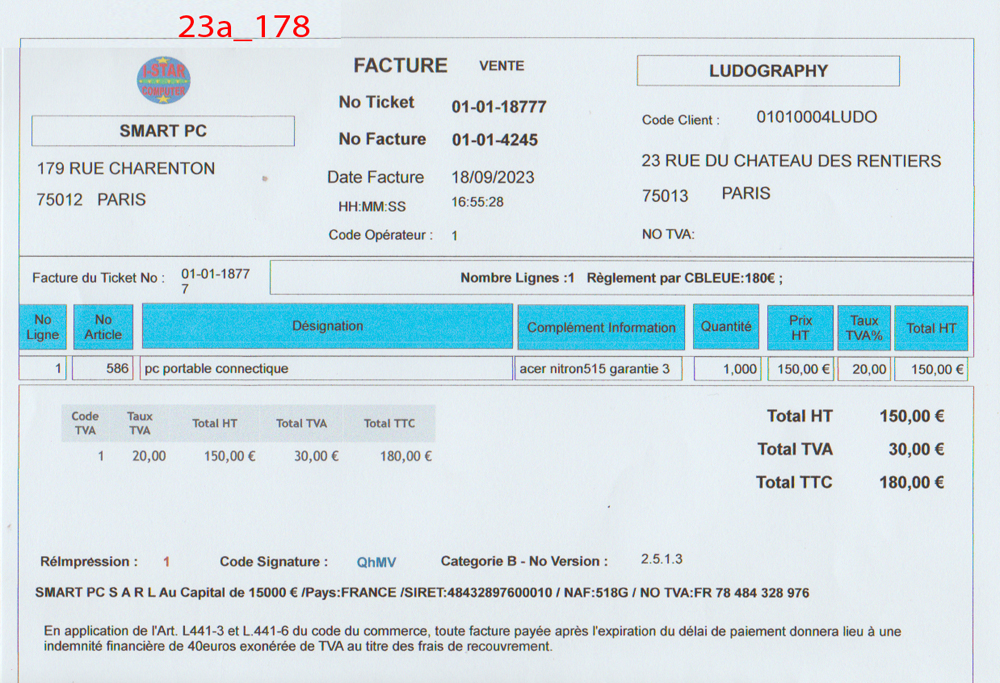Click the blue Quantité column header

[x=726, y=327]
